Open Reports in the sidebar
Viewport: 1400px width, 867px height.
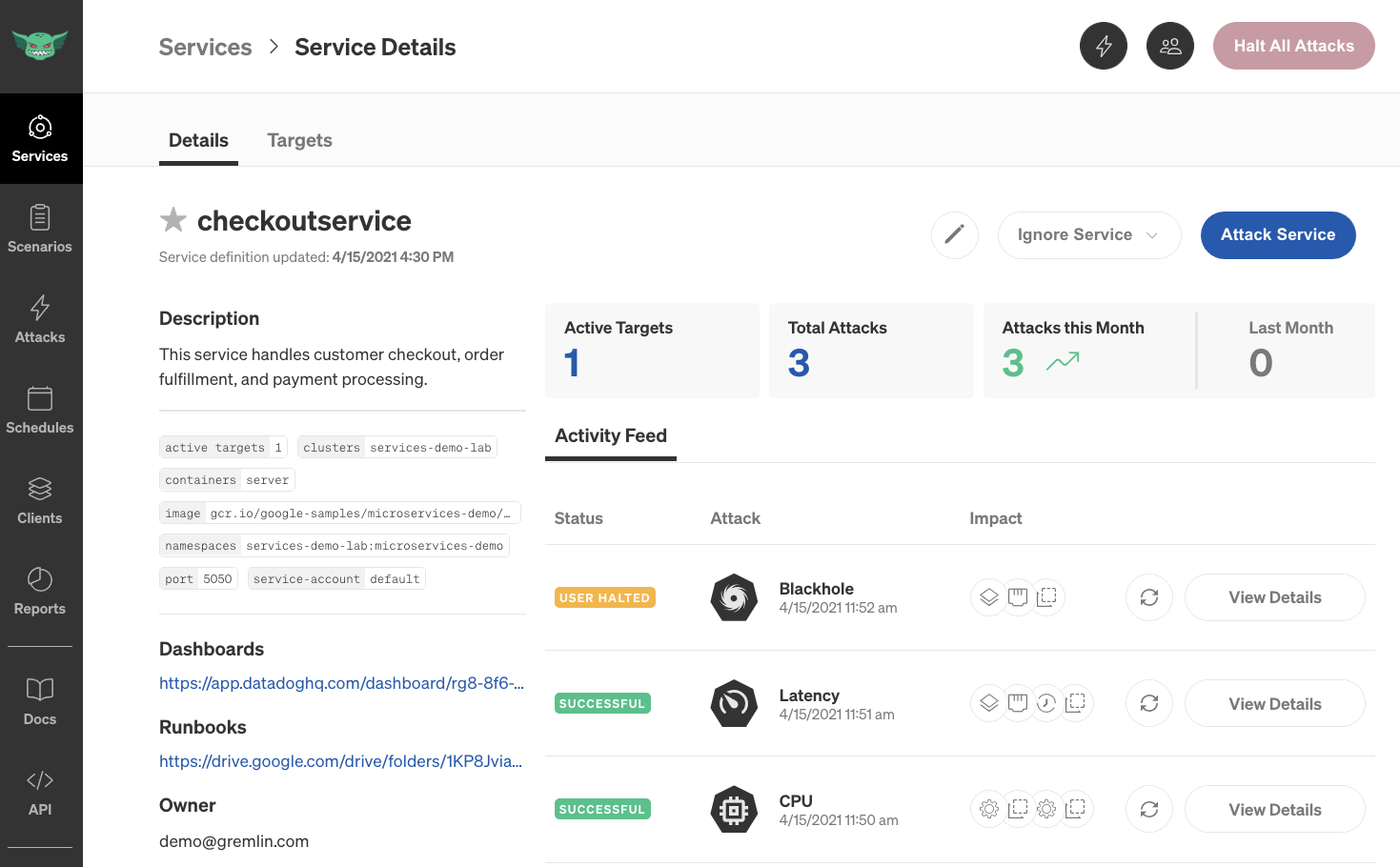point(40,592)
